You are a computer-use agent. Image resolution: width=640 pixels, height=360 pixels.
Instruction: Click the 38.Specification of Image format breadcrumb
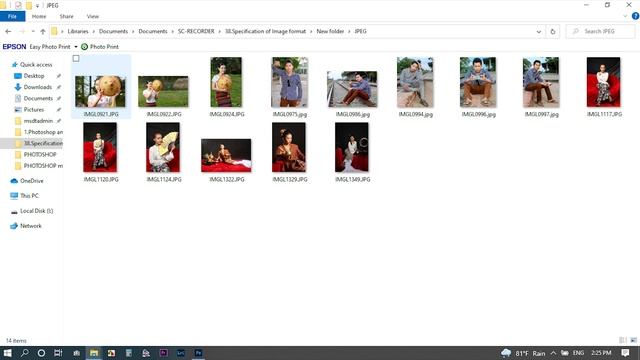coord(265,31)
